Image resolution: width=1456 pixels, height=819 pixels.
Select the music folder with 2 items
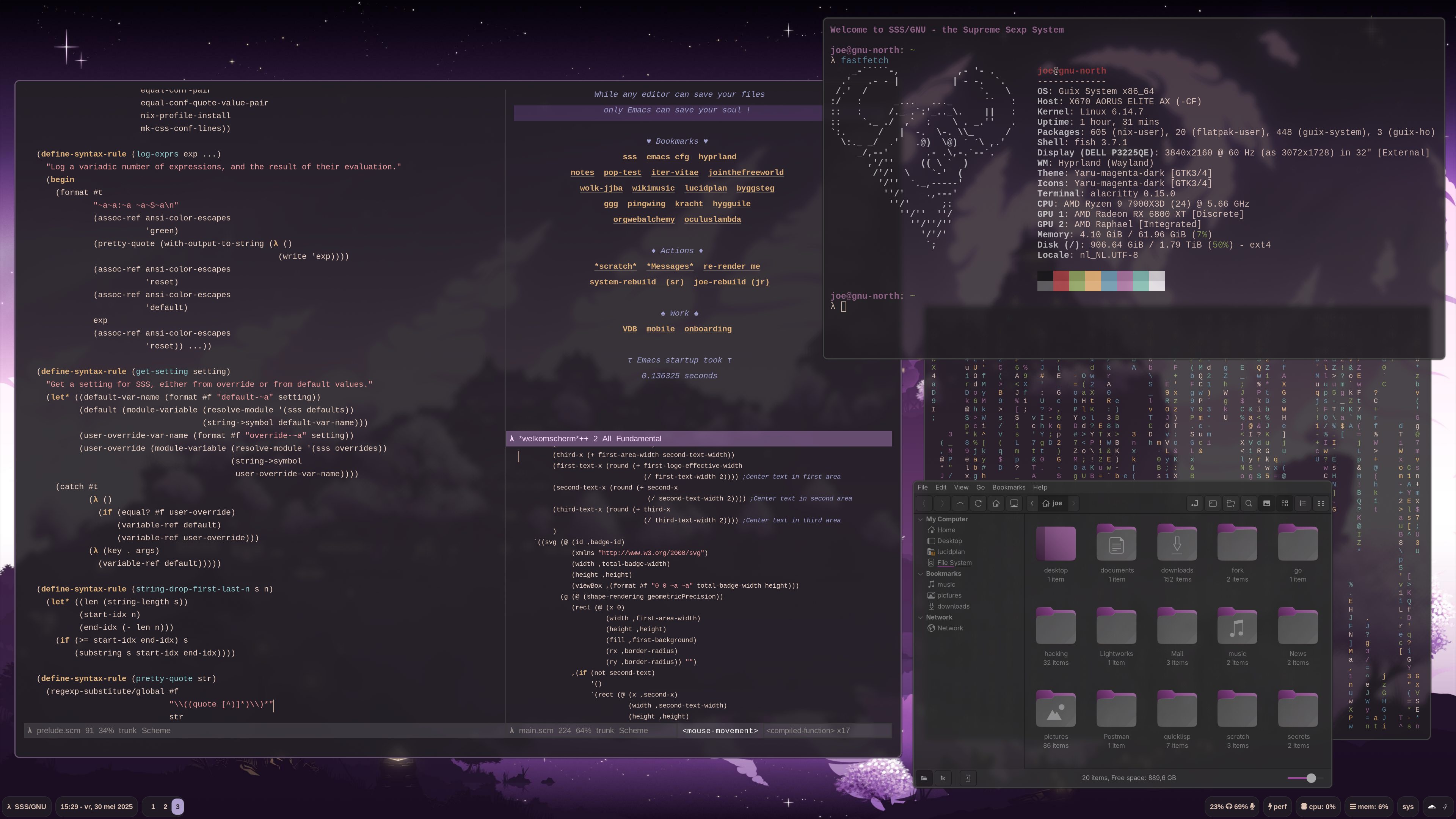[1237, 626]
